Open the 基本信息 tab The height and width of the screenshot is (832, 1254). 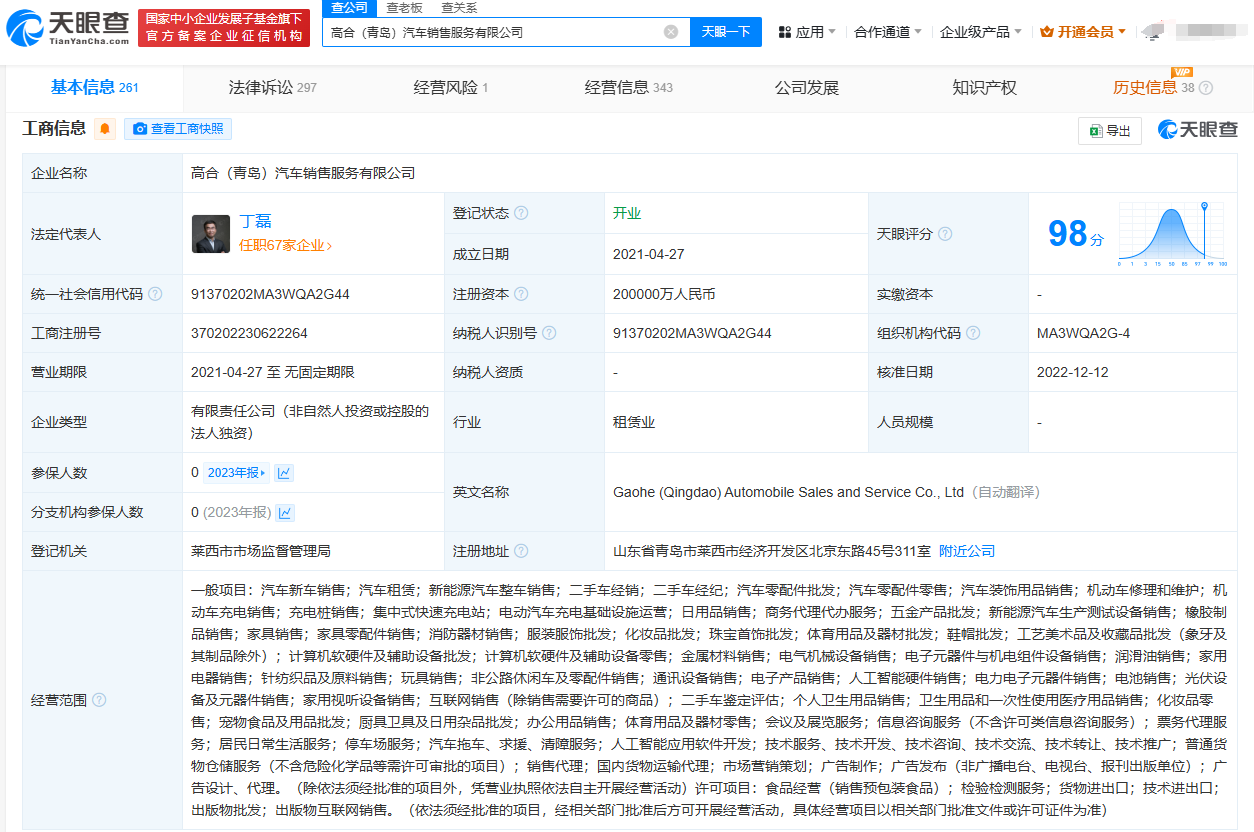[x=94, y=88]
